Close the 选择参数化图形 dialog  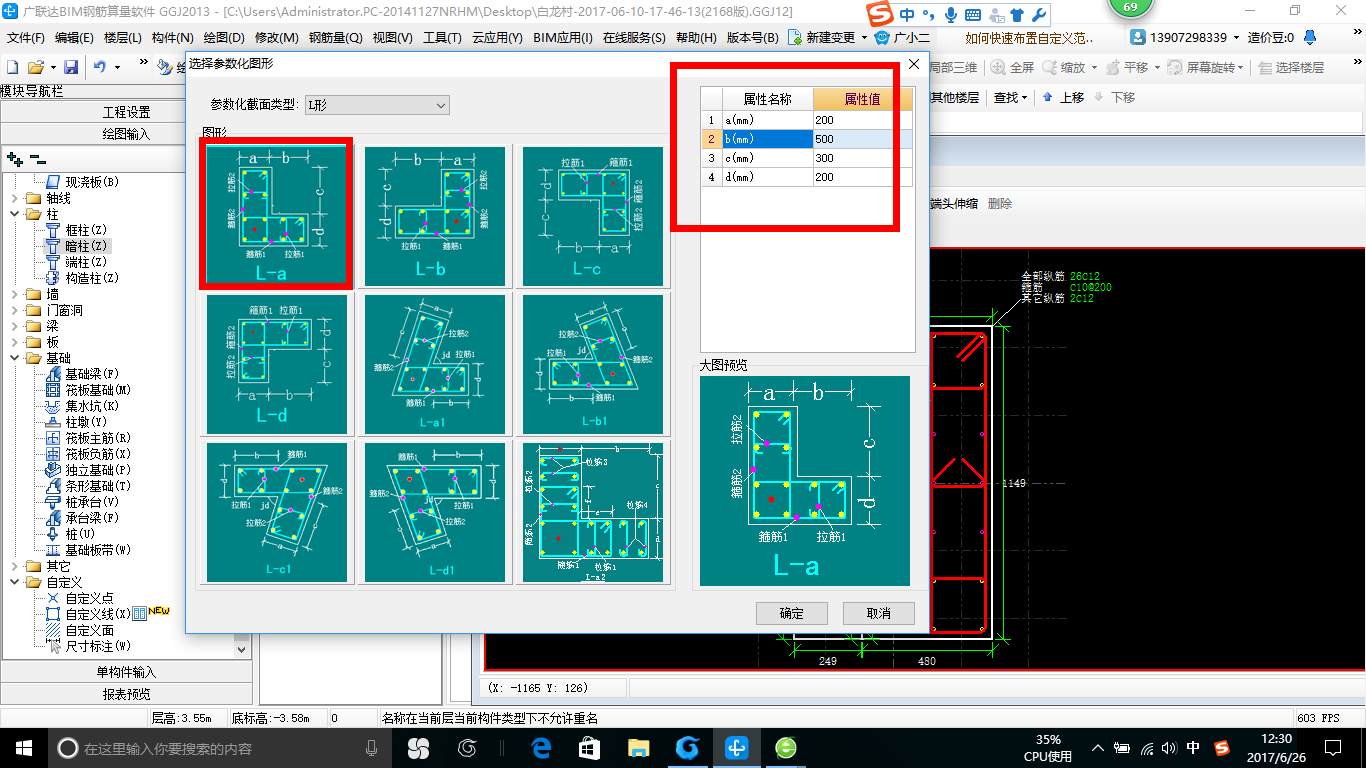click(x=913, y=64)
